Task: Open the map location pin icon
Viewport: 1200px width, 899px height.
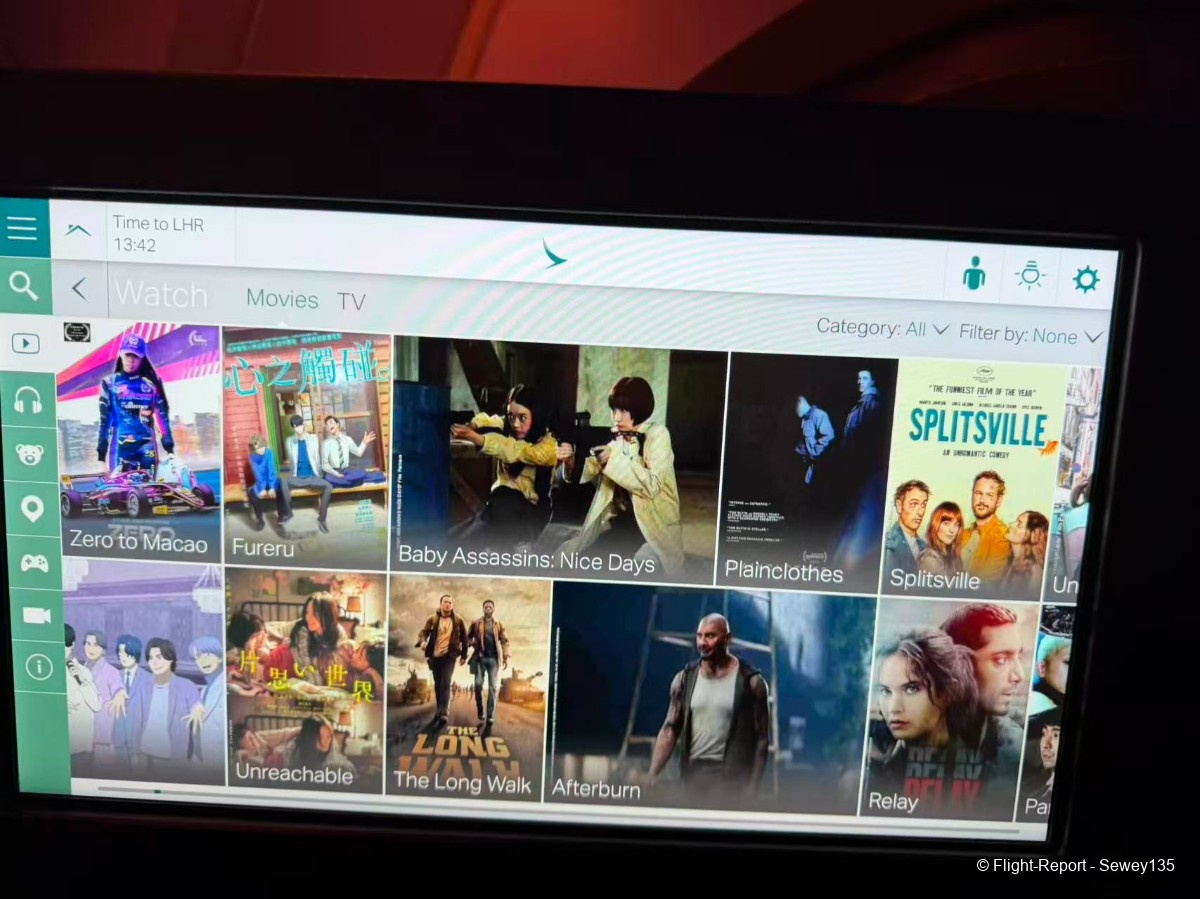Action: pyautogui.click(x=32, y=508)
